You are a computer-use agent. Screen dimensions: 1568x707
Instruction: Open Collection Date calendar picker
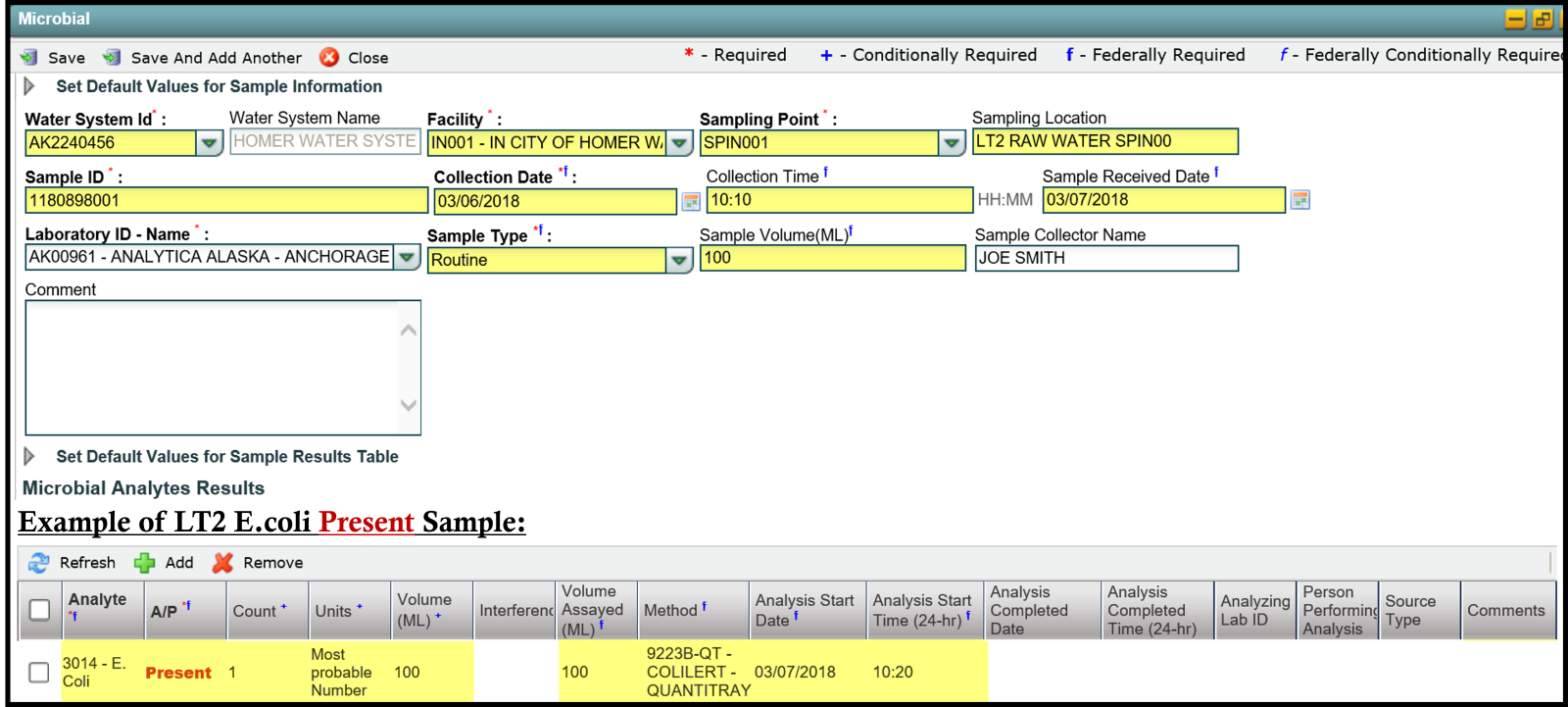[x=691, y=201]
